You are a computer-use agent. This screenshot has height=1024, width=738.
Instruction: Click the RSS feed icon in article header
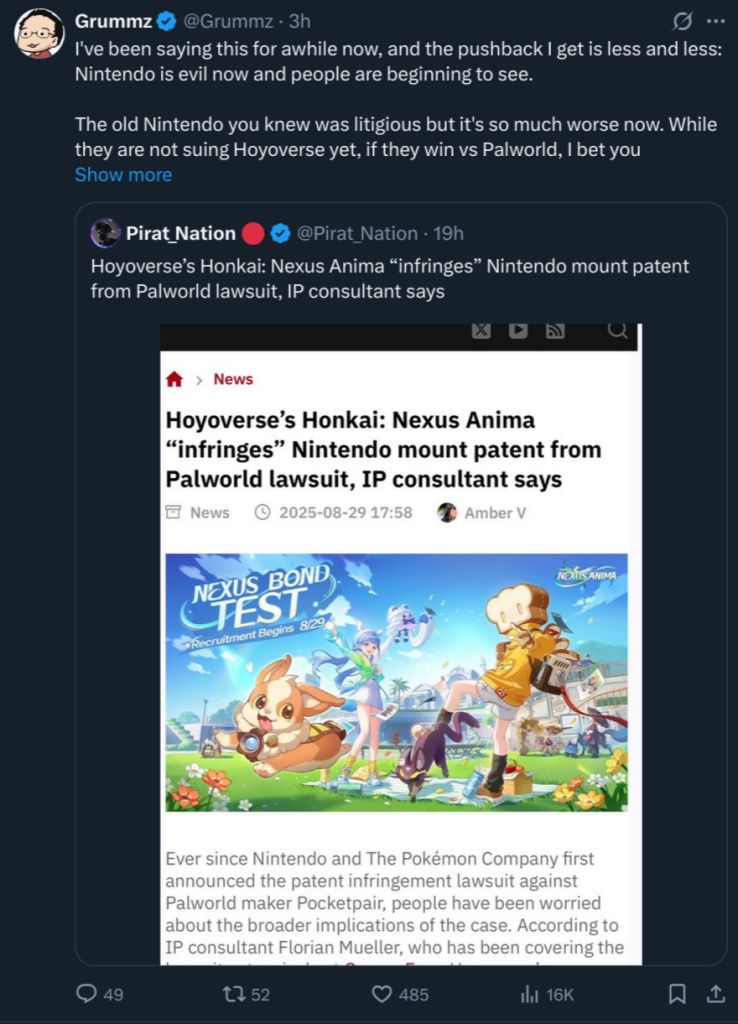[555, 330]
